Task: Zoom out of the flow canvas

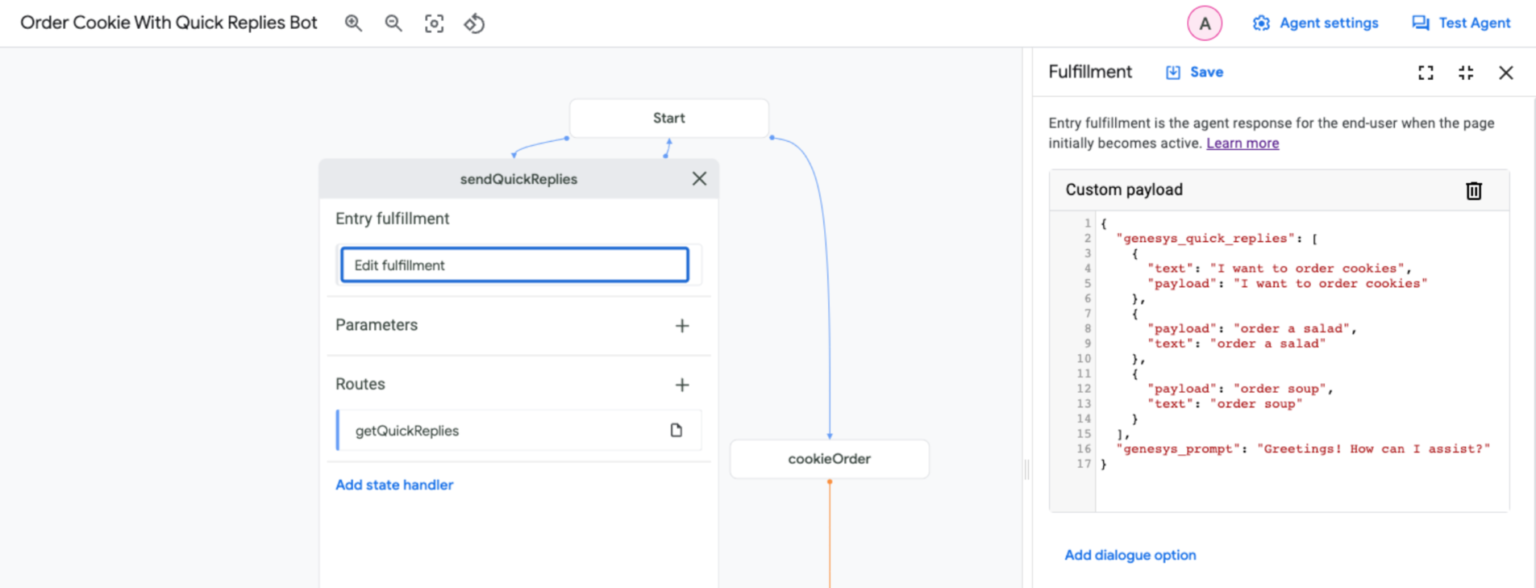Action: pyautogui.click(x=393, y=22)
